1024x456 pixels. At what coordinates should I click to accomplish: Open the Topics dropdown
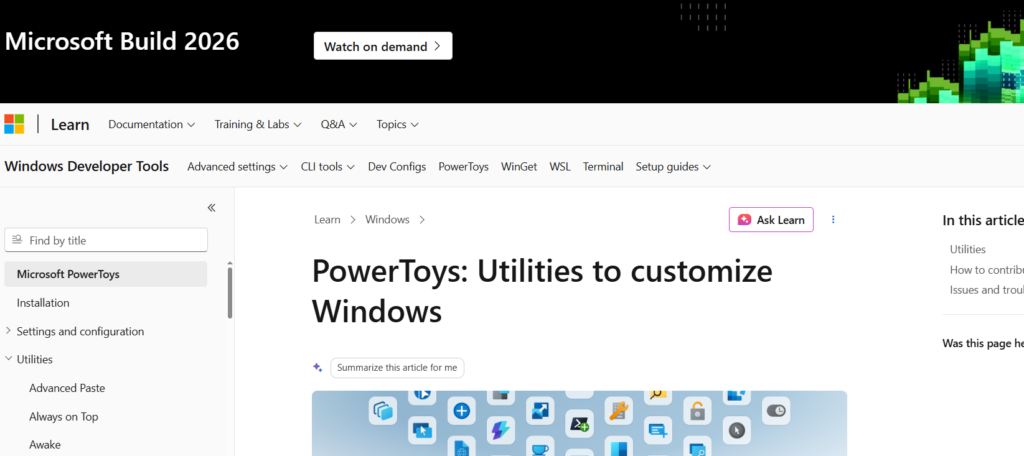tap(398, 124)
